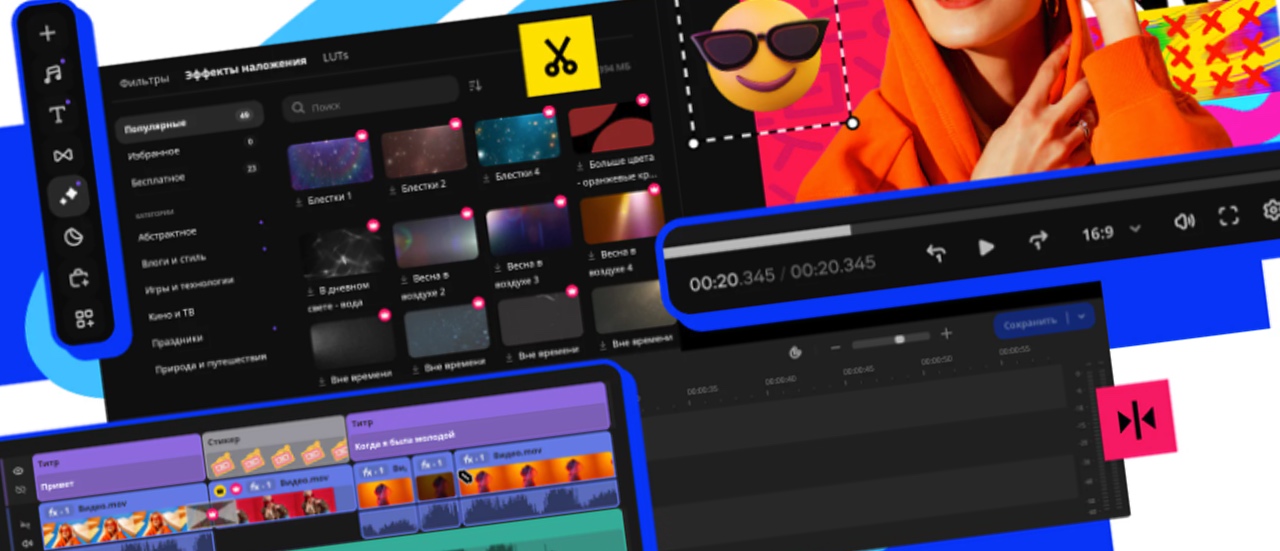Select the Весна в воздухе 2 thumbnail

click(436, 241)
